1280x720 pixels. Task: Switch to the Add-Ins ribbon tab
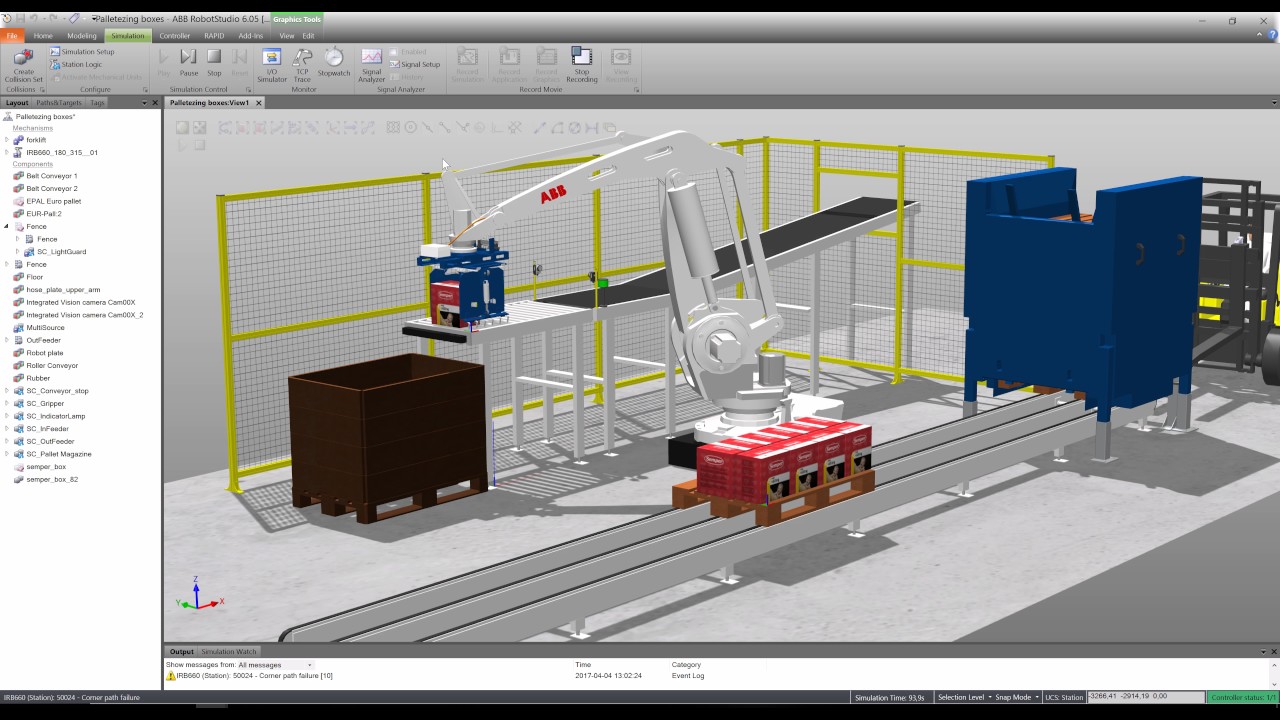point(251,36)
